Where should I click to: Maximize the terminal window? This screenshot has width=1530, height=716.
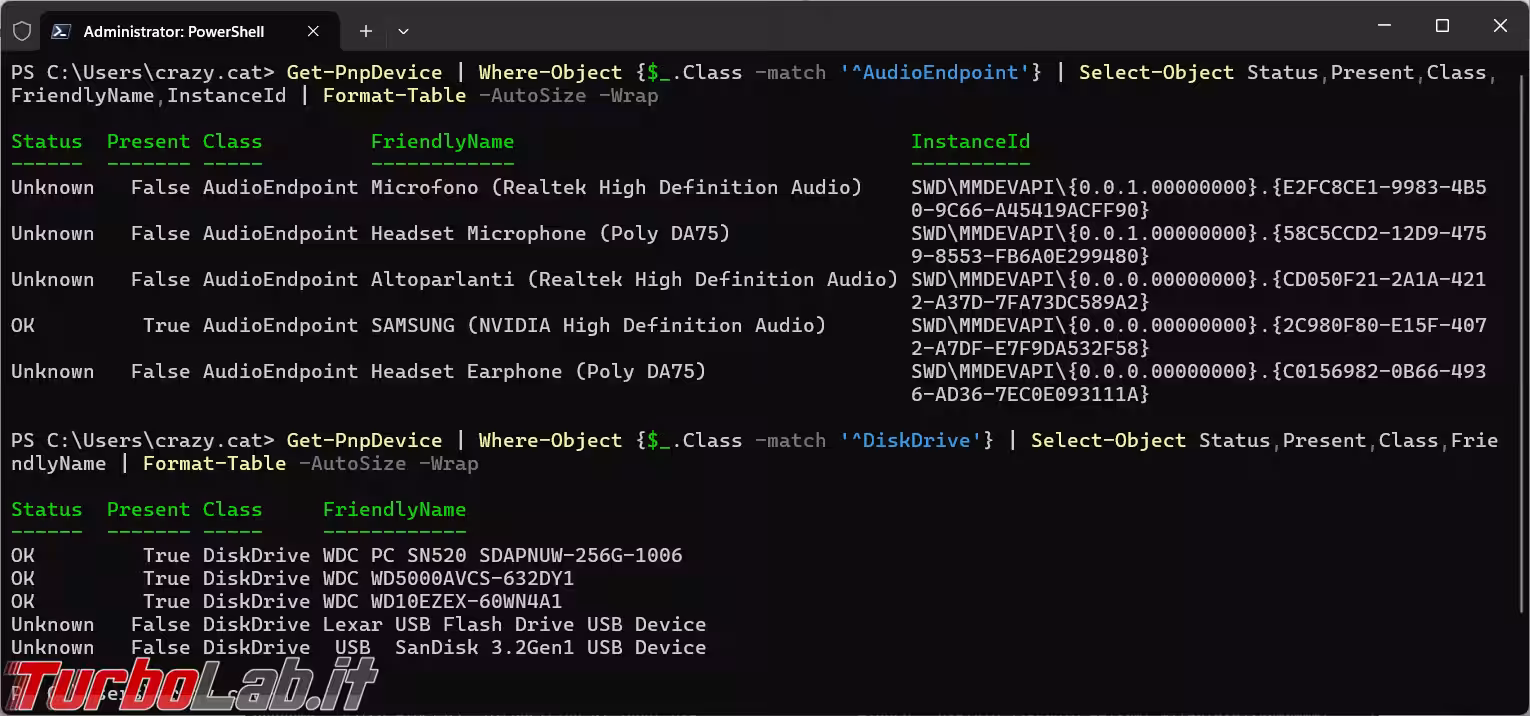[1442, 26]
